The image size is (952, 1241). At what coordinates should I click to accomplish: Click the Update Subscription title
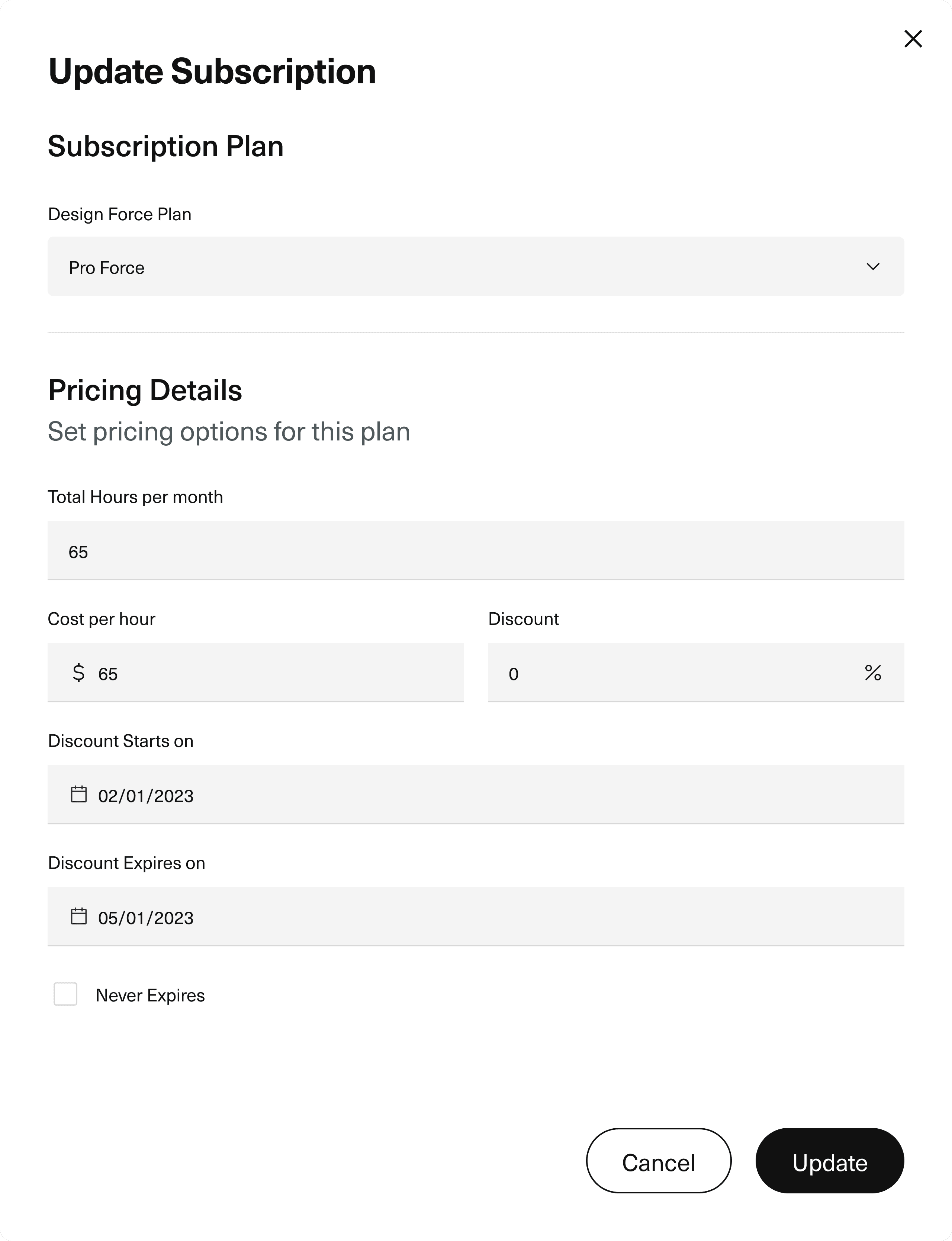point(212,72)
